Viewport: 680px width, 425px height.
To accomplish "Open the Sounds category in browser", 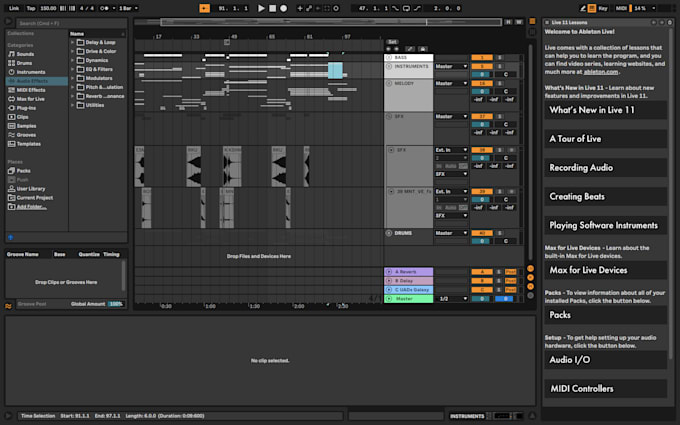I will (x=25, y=54).
